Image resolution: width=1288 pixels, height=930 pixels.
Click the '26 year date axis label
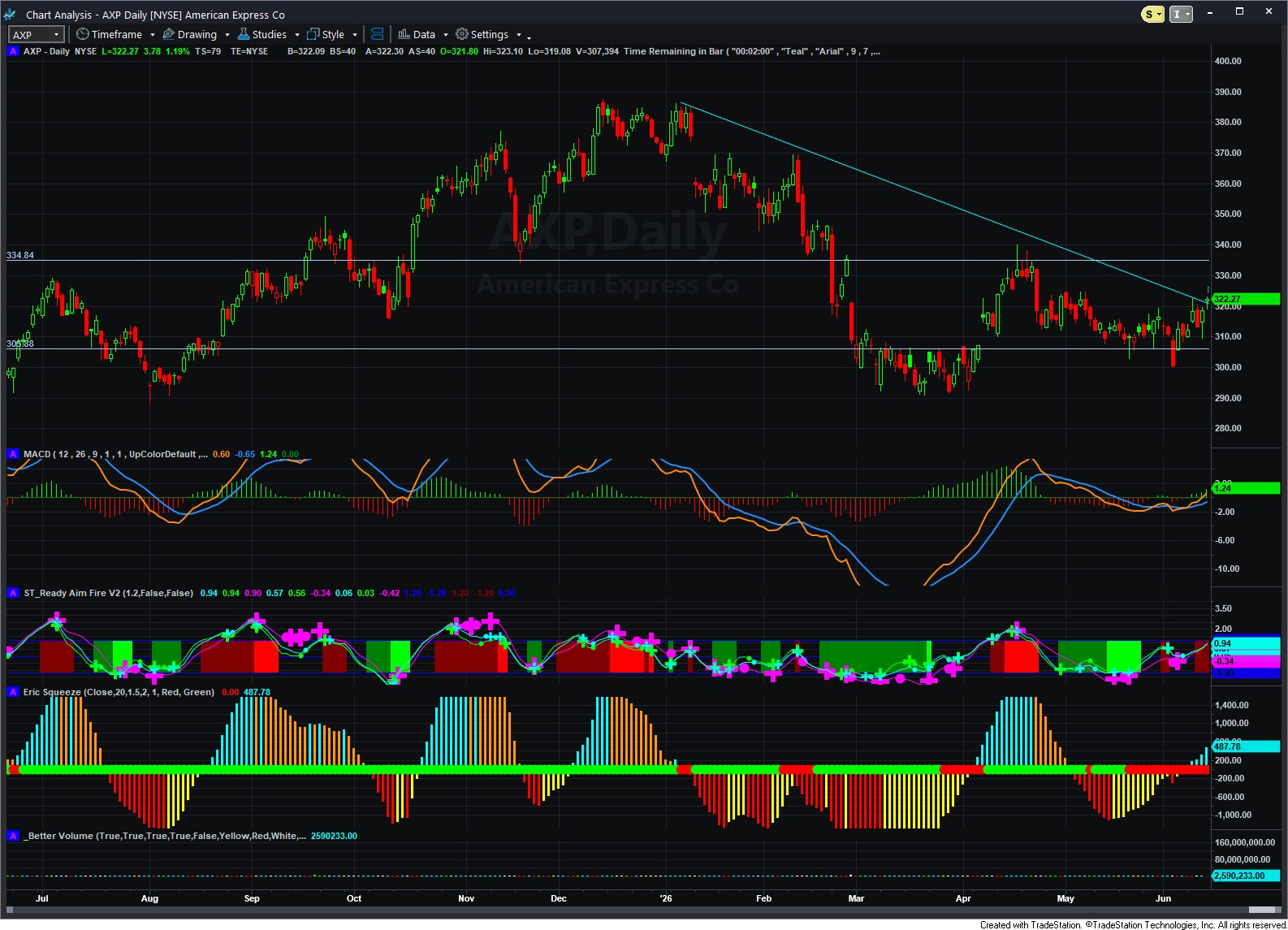(x=666, y=898)
